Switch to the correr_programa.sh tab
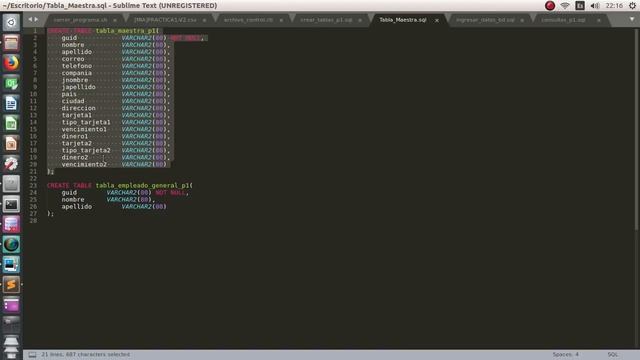The width and height of the screenshot is (640, 360). 80,20
